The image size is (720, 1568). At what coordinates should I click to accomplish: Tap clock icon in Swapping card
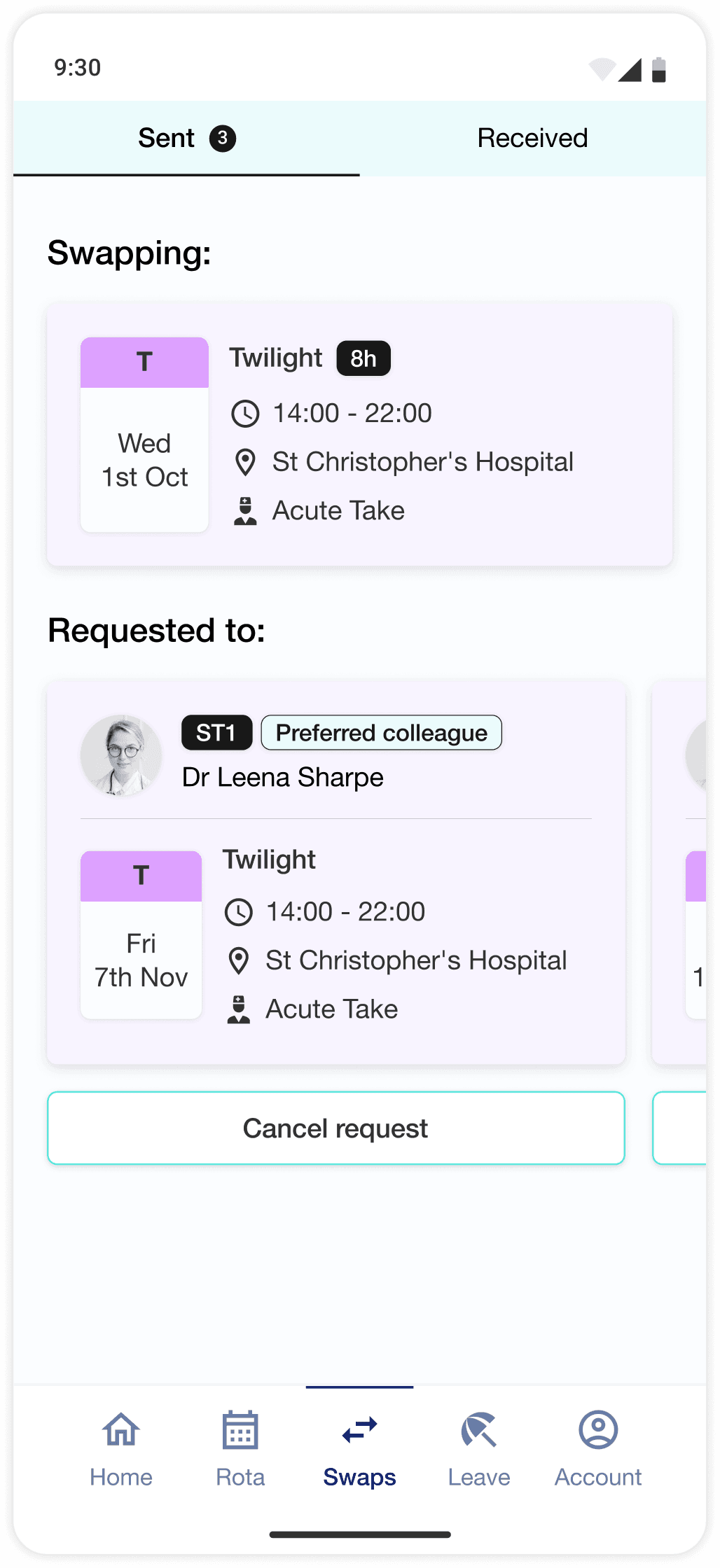tap(245, 414)
